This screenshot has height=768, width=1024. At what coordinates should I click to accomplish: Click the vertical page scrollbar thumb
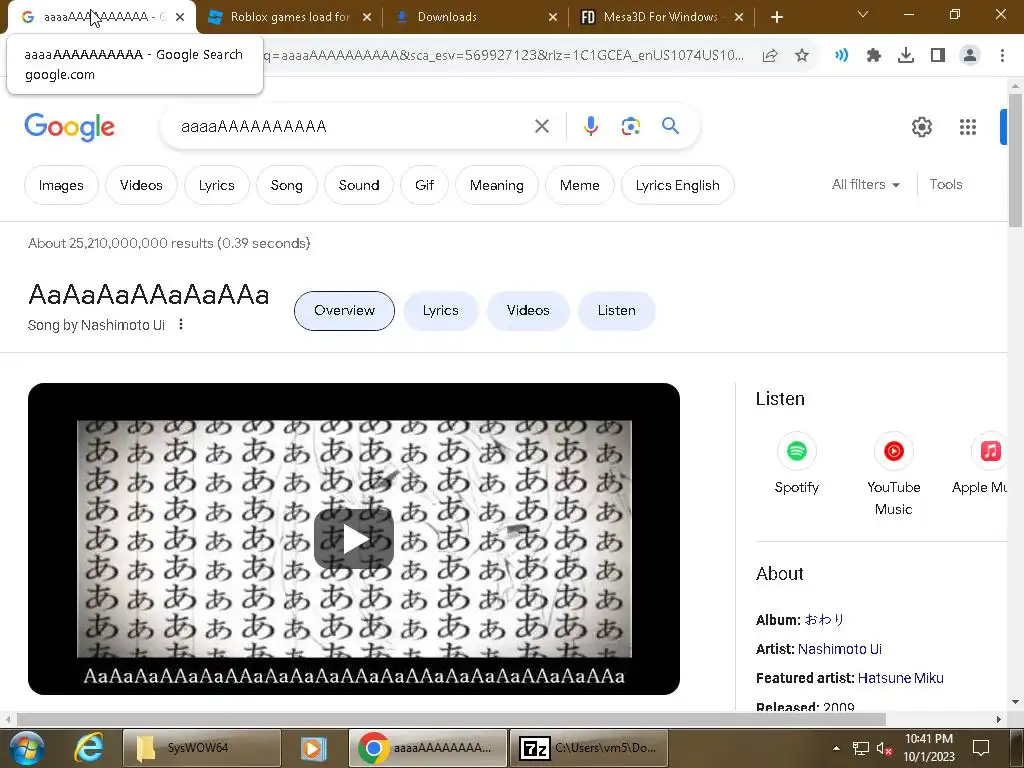(x=1015, y=160)
